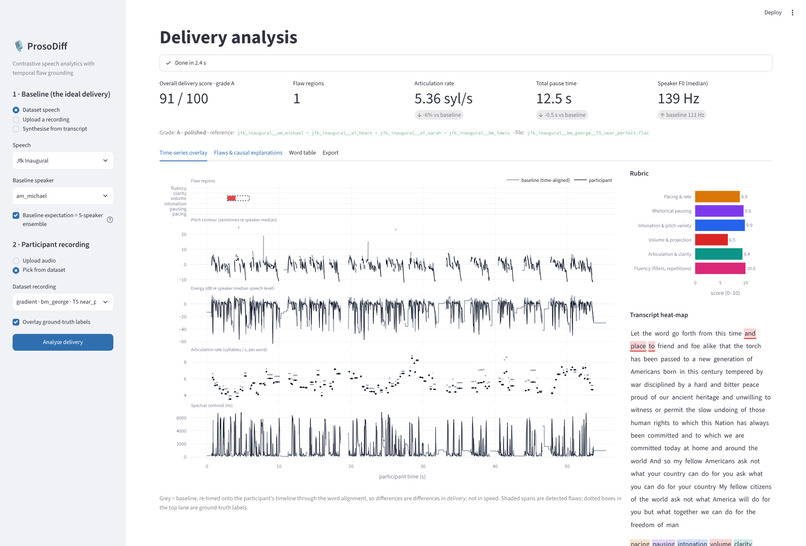This screenshot has width=806, height=546.
Task: Click the orange Pacing & rate bar
Action: pyautogui.click(x=717, y=196)
